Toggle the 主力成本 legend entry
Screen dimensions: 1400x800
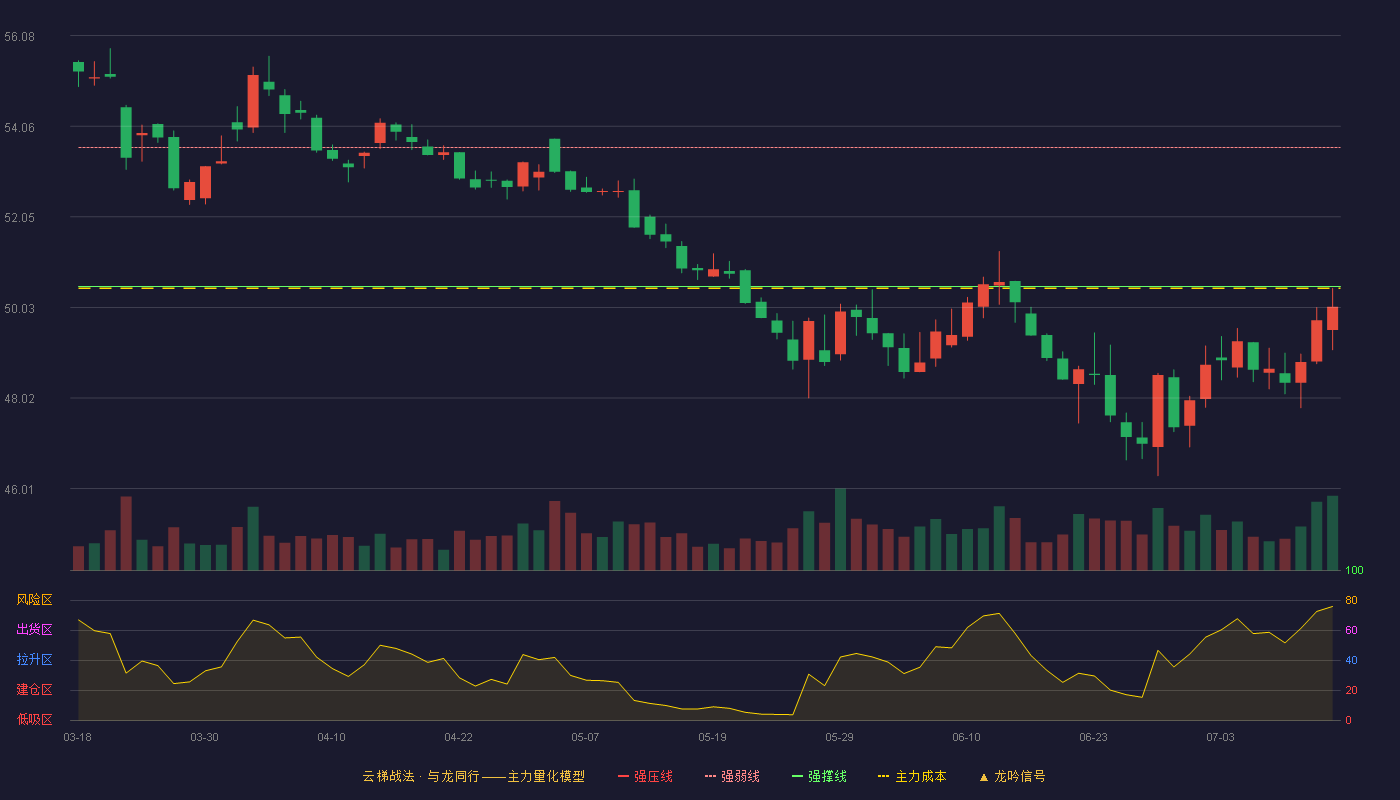(912, 776)
